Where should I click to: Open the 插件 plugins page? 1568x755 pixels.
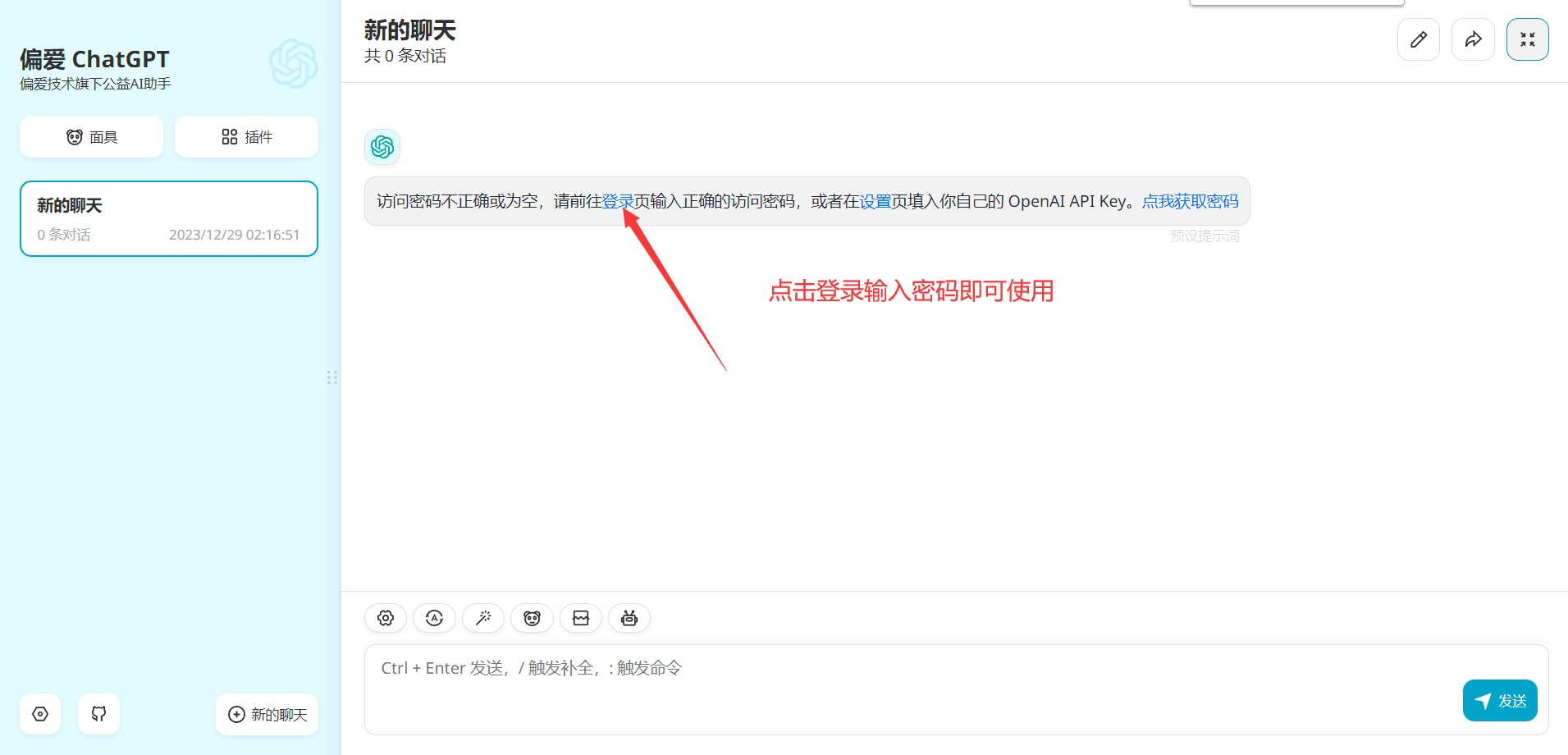click(246, 137)
